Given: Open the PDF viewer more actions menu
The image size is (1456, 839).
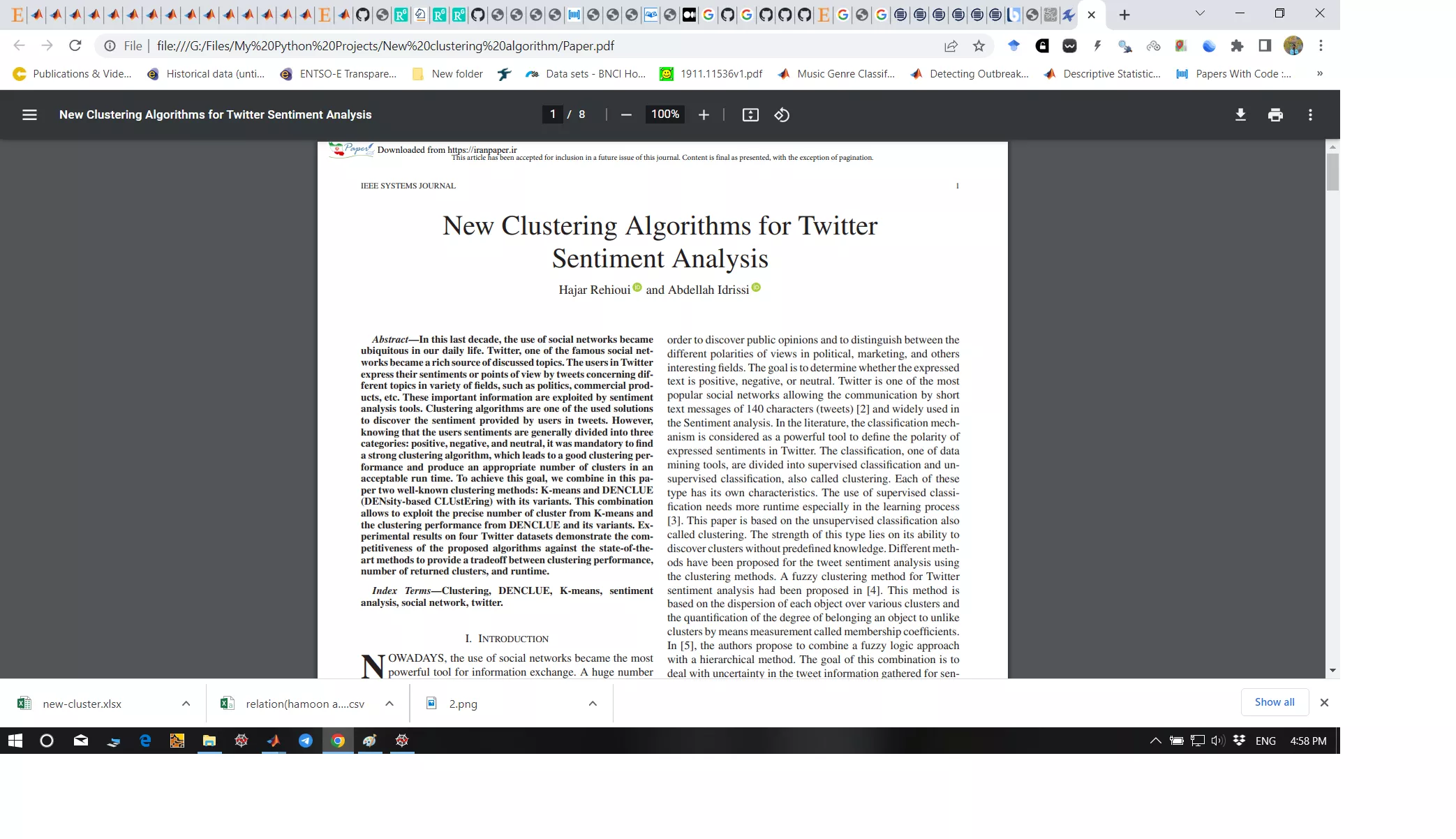Looking at the screenshot, I should [x=1310, y=114].
